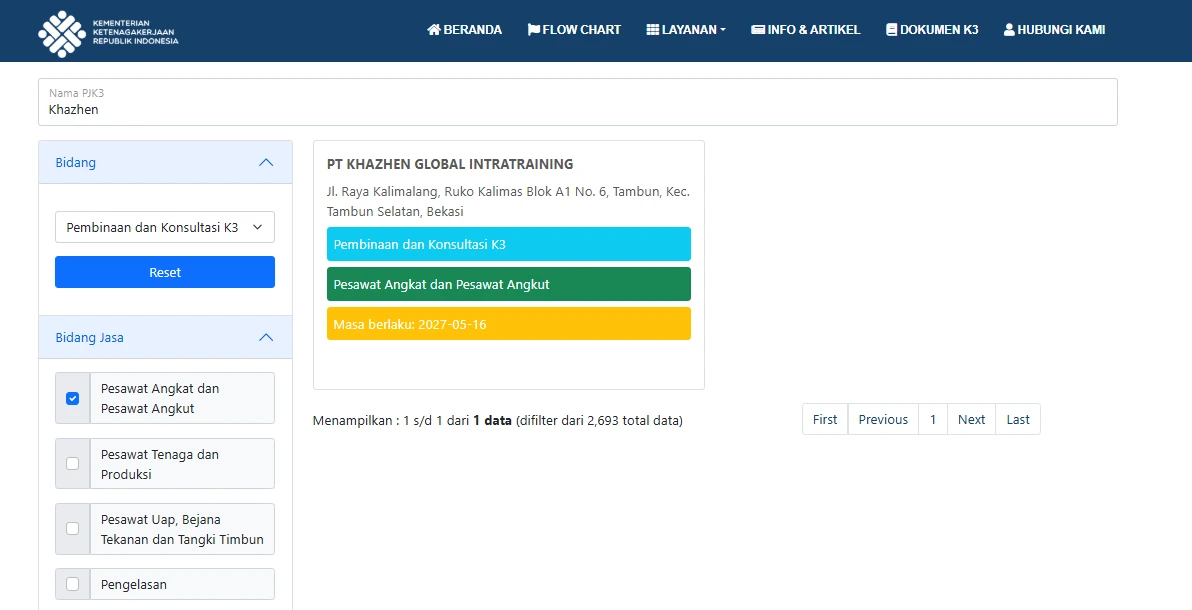Open PT Khazhen Global Intratraining title

(x=450, y=164)
